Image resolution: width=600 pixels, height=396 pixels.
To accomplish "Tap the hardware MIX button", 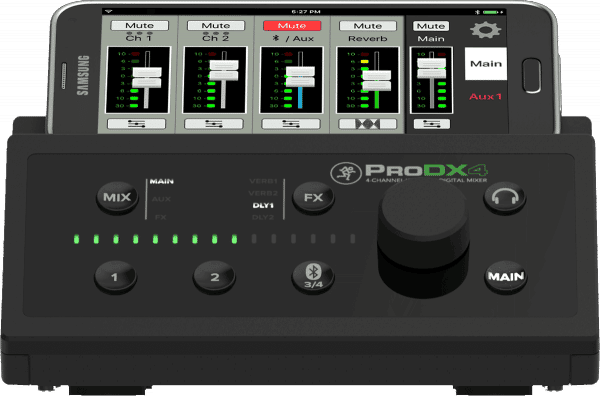I will (117, 197).
